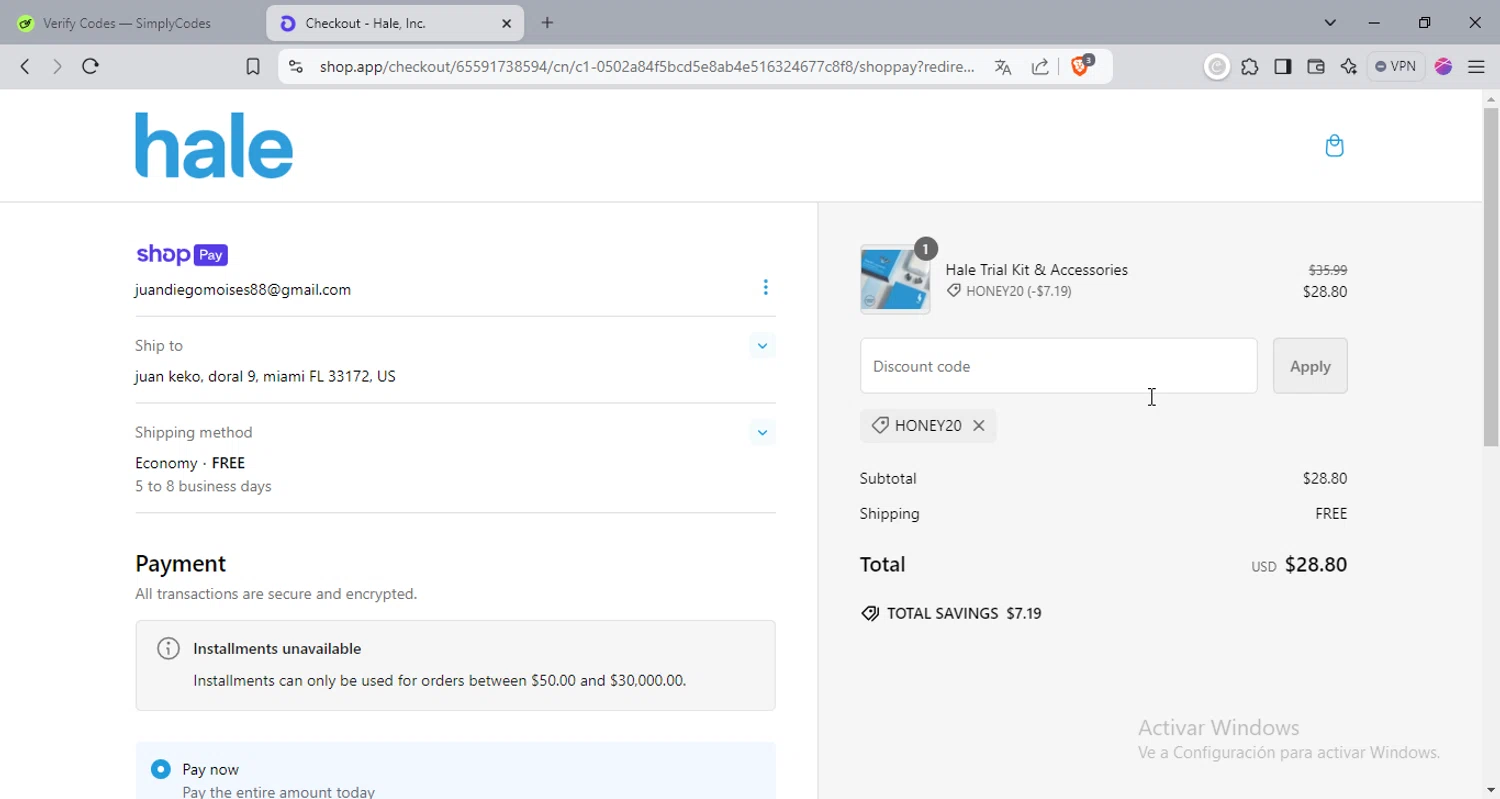1500x799 pixels.
Task: Open the tab search dropdown arrow
Action: (x=1330, y=23)
